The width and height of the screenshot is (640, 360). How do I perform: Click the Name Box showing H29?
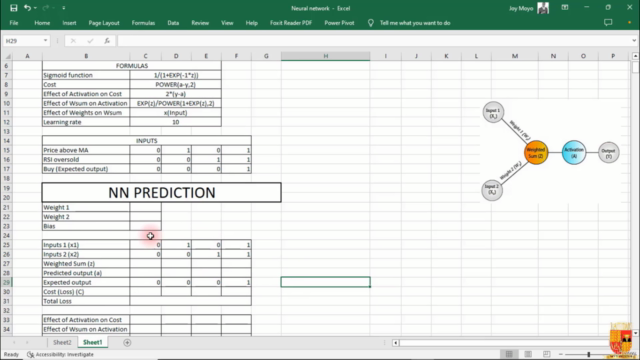[22, 41]
